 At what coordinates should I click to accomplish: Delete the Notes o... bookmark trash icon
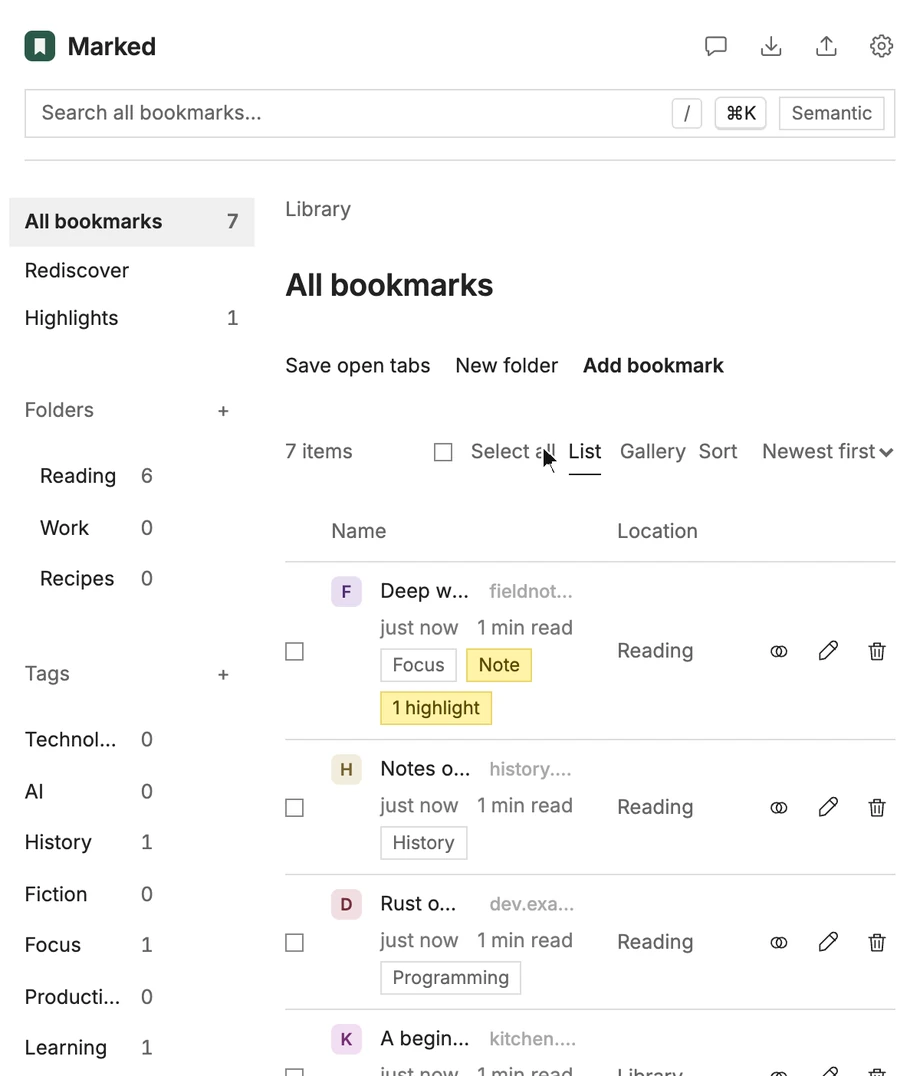click(877, 808)
